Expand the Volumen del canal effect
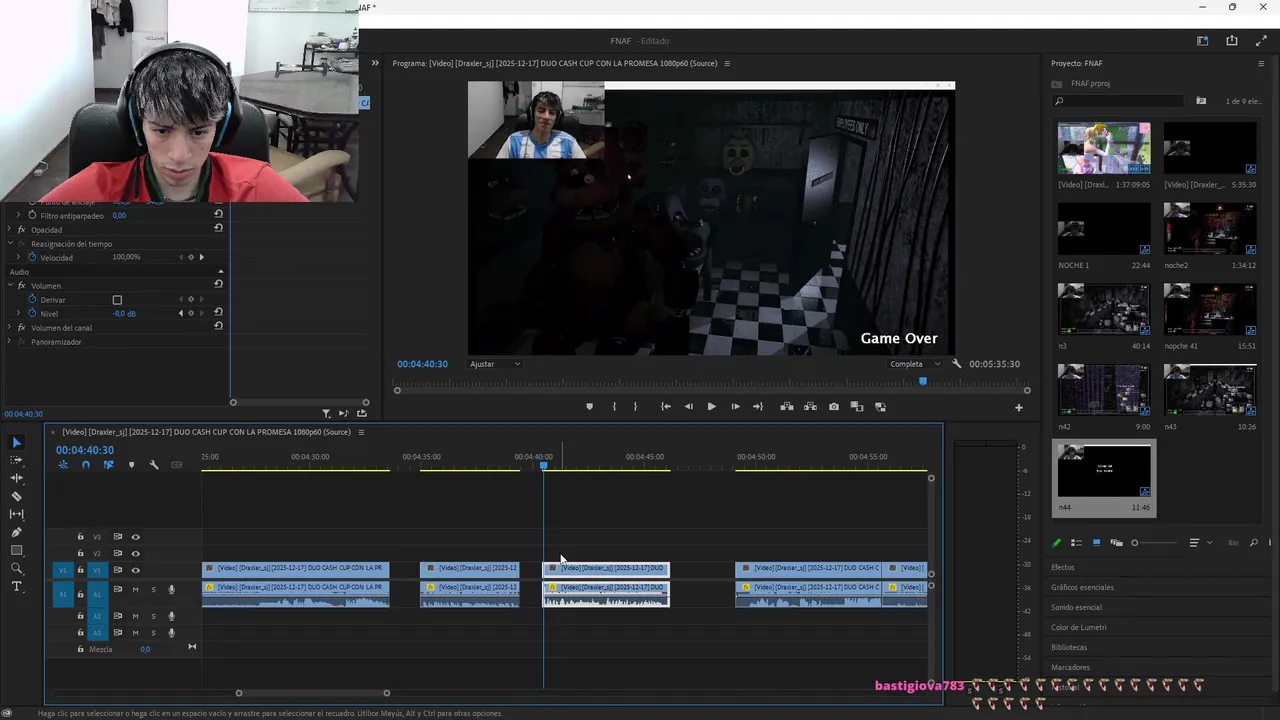Screen dimensions: 1280x720 (x=9, y=328)
